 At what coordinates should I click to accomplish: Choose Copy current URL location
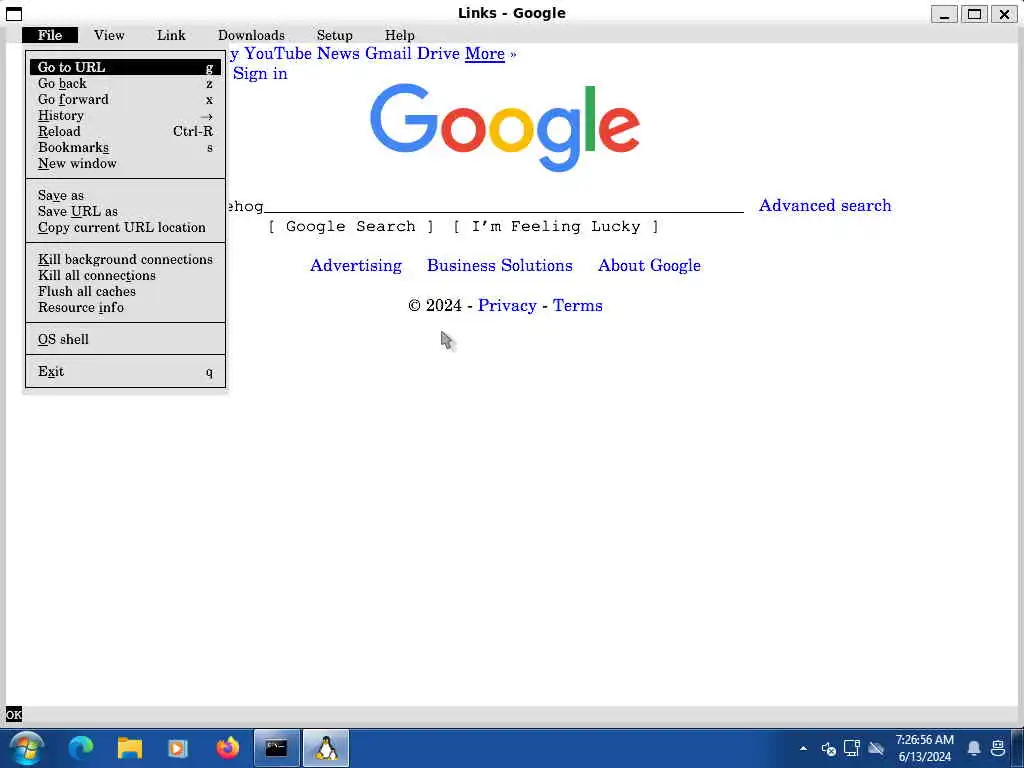125,227
